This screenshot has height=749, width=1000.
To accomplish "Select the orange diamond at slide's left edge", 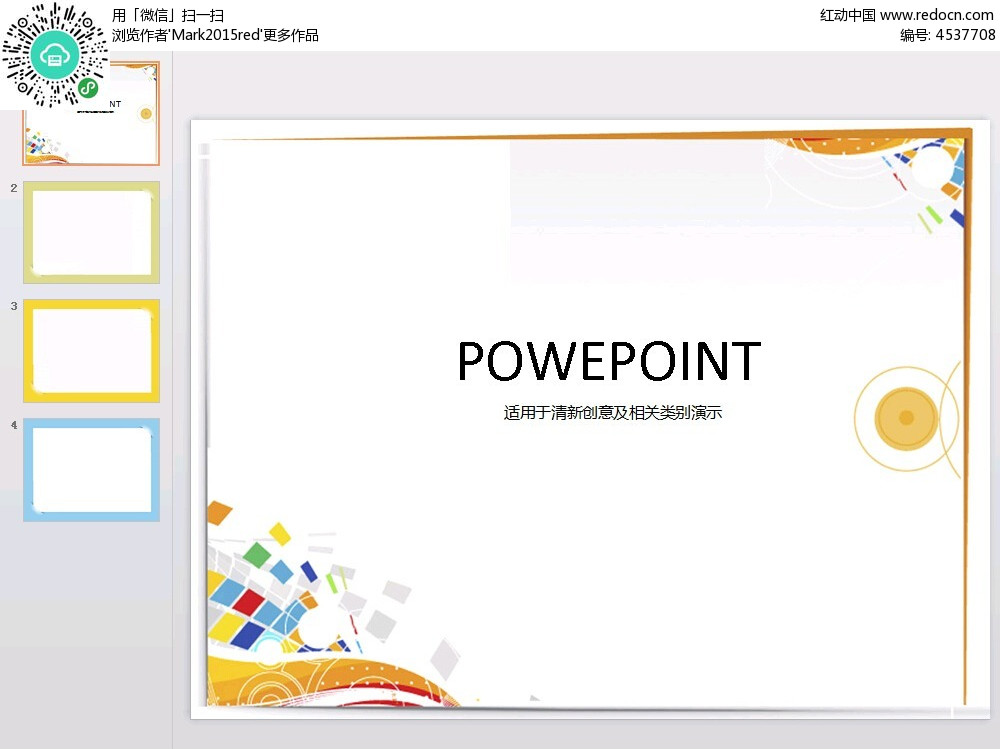I will coord(219,513).
